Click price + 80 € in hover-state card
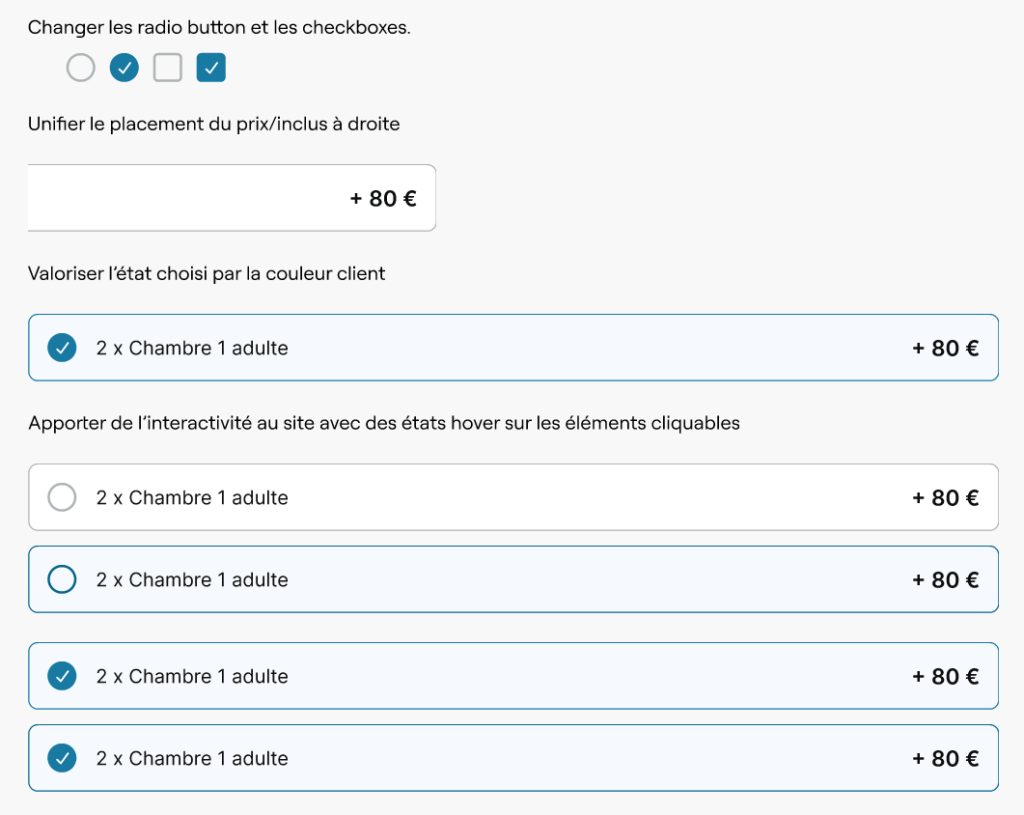The height and width of the screenshot is (815, 1024). (946, 580)
